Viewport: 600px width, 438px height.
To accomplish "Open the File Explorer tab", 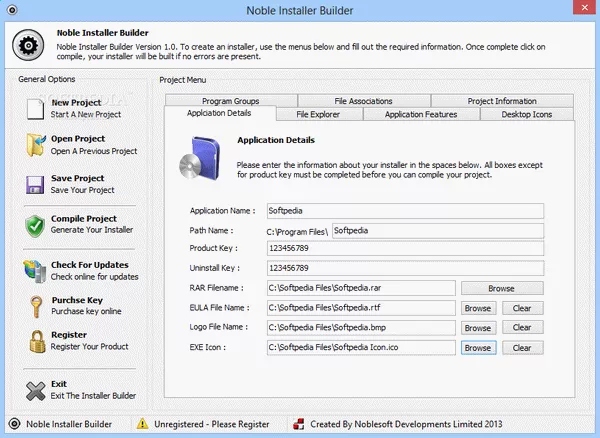I will (x=318, y=114).
